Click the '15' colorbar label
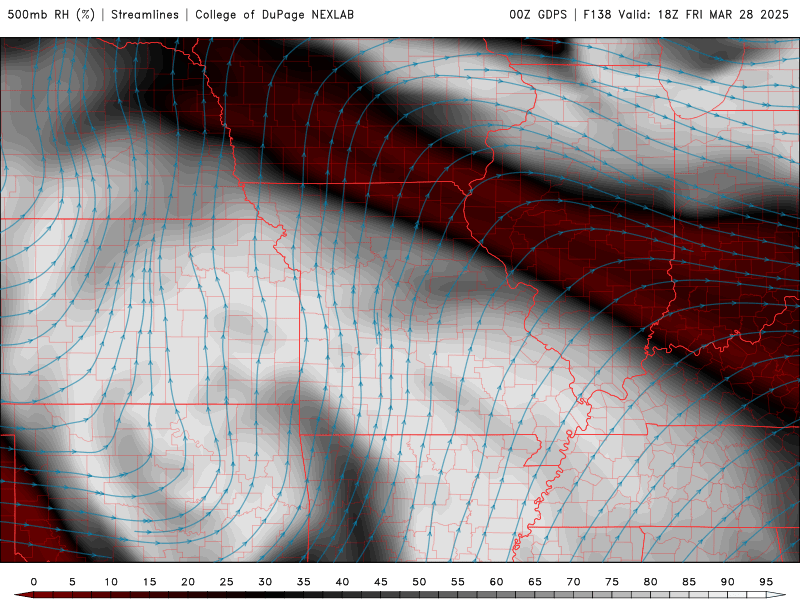800x600 pixels. coord(149,582)
